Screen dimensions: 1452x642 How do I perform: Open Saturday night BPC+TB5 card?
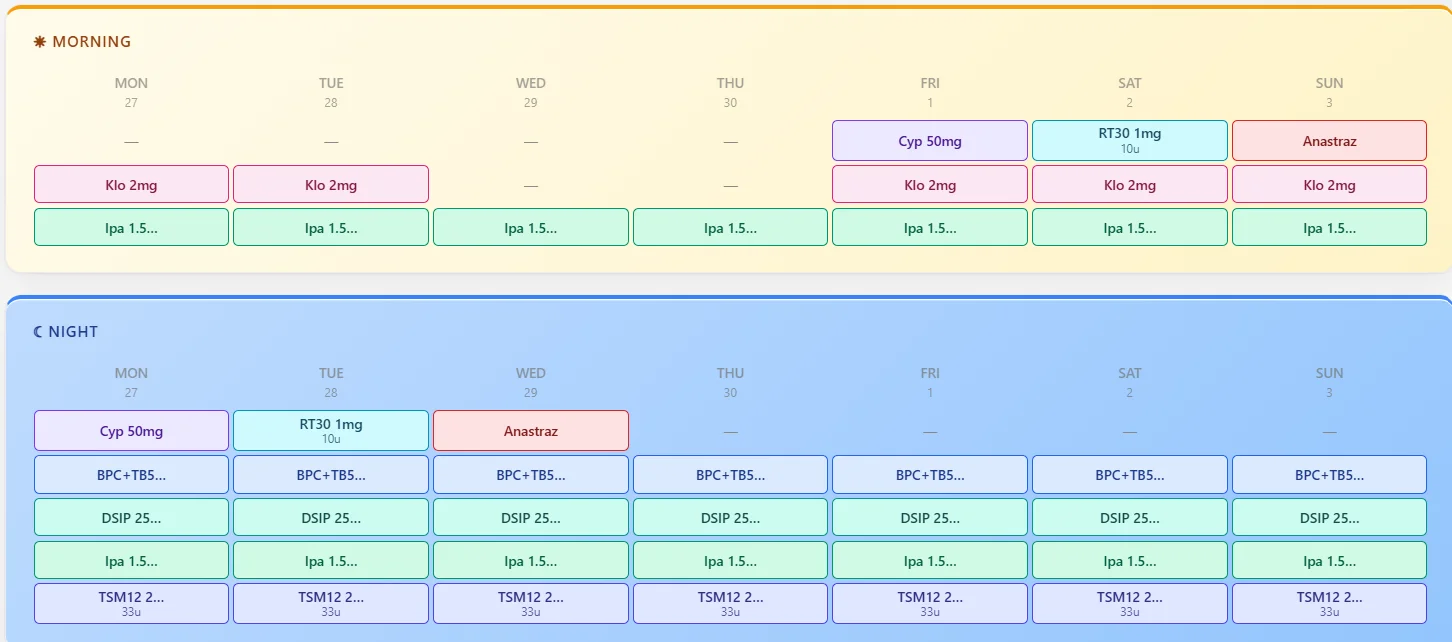[x=1130, y=475]
